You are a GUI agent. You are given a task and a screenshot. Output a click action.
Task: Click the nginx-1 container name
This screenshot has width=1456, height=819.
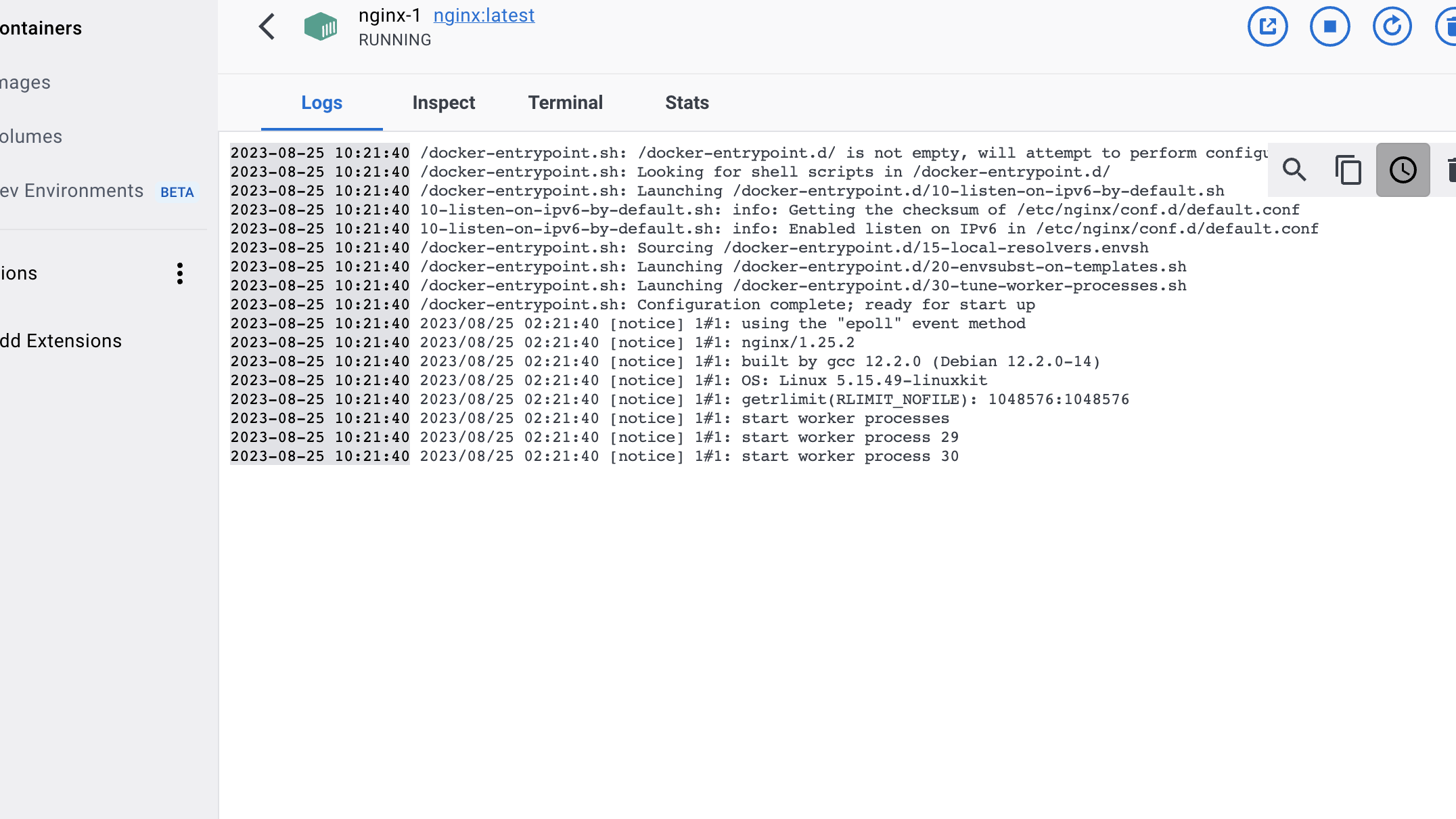[389, 16]
